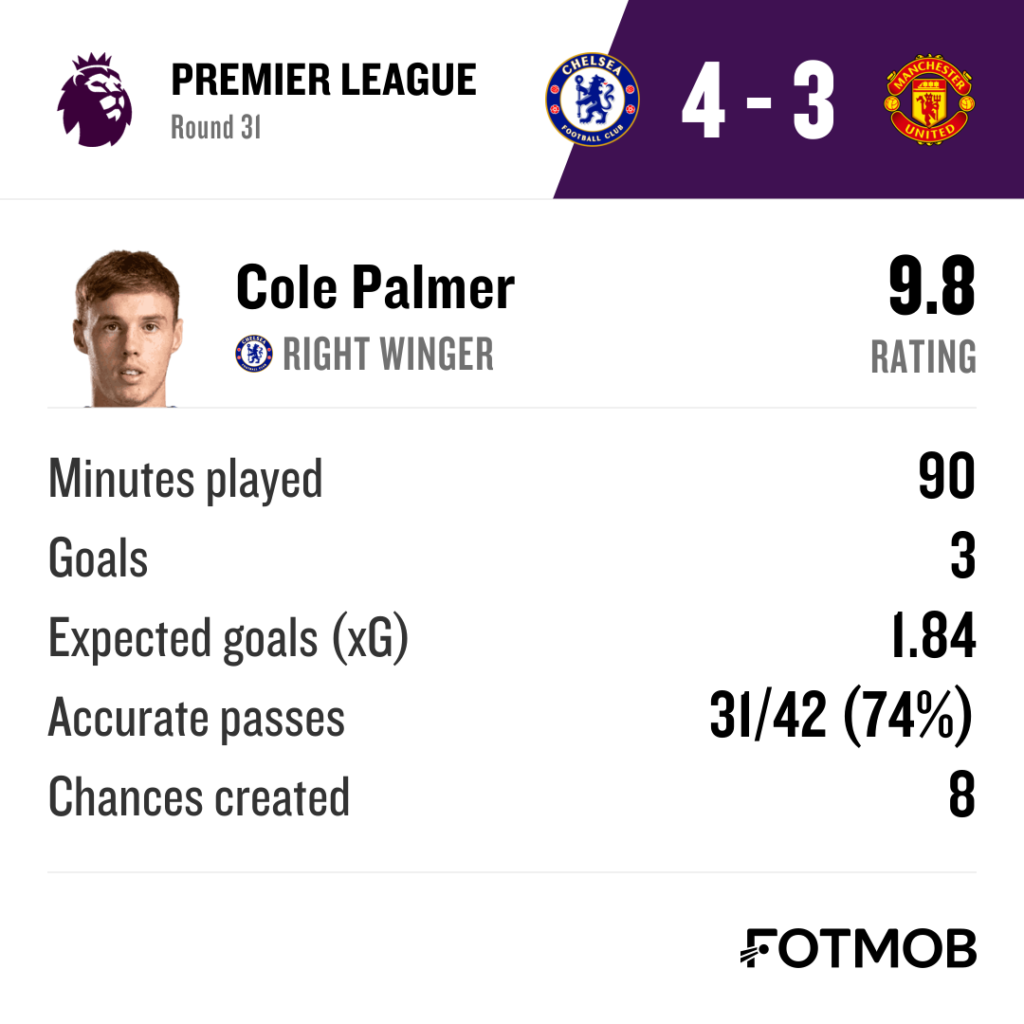Click the Accurate passes label
This screenshot has height=1024, width=1024.
coord(197,718)
